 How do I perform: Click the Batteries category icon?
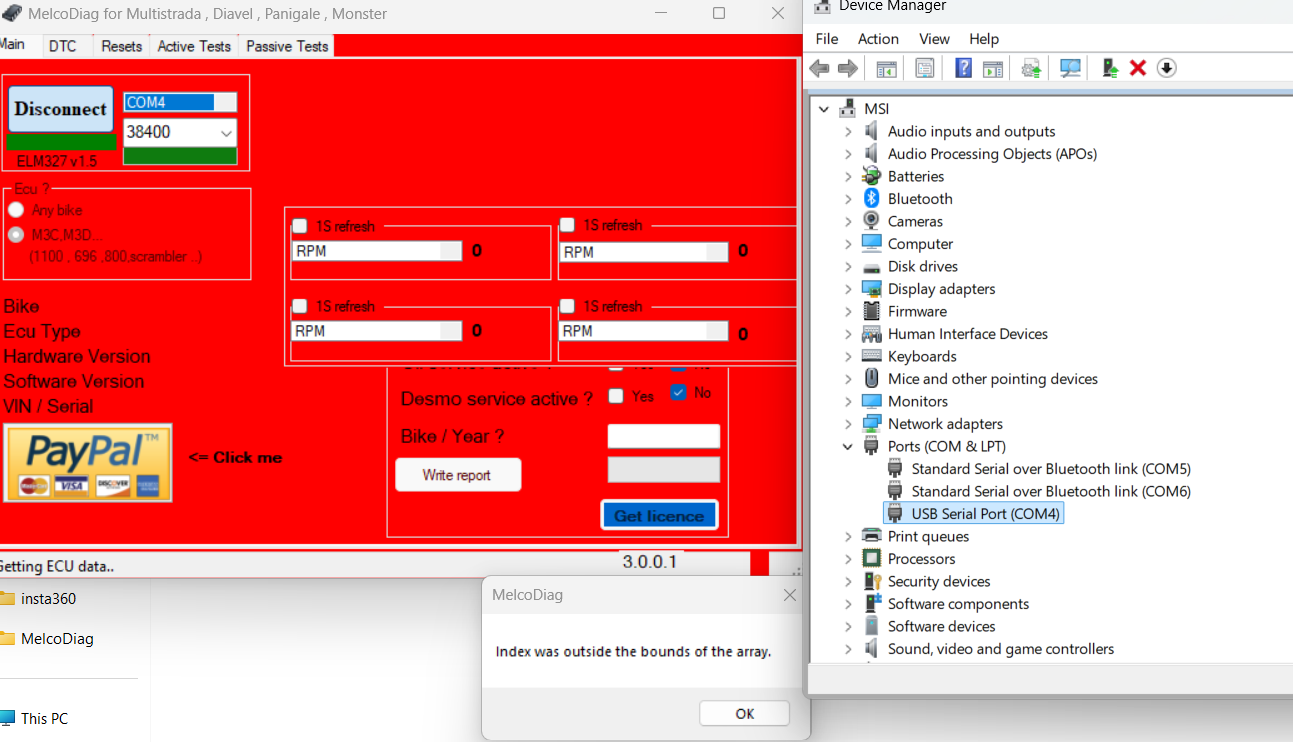(x=871, y=176)
